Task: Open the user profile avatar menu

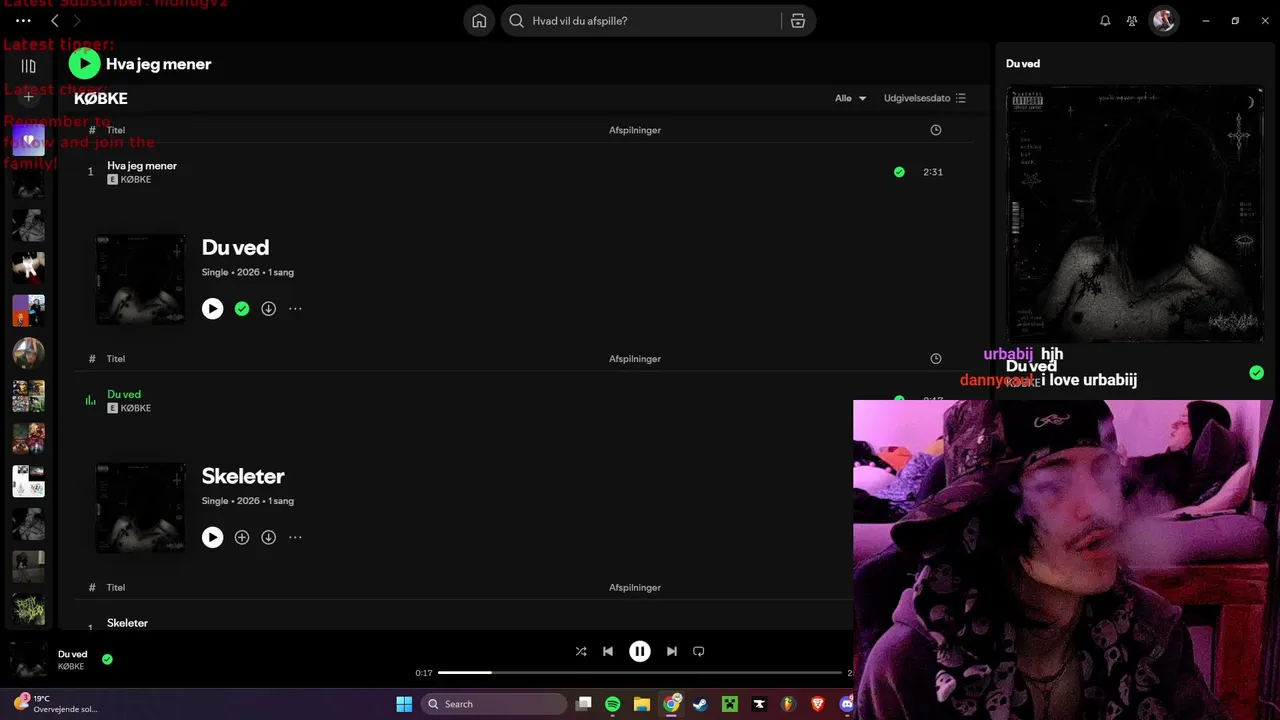Action: coord(1164,21)
